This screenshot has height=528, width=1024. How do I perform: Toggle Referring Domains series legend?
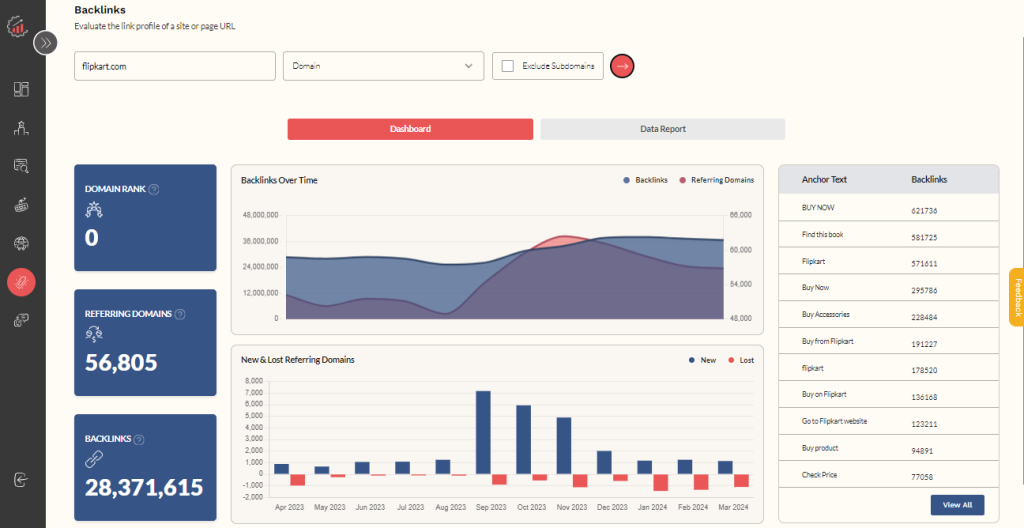coord(716,180)
